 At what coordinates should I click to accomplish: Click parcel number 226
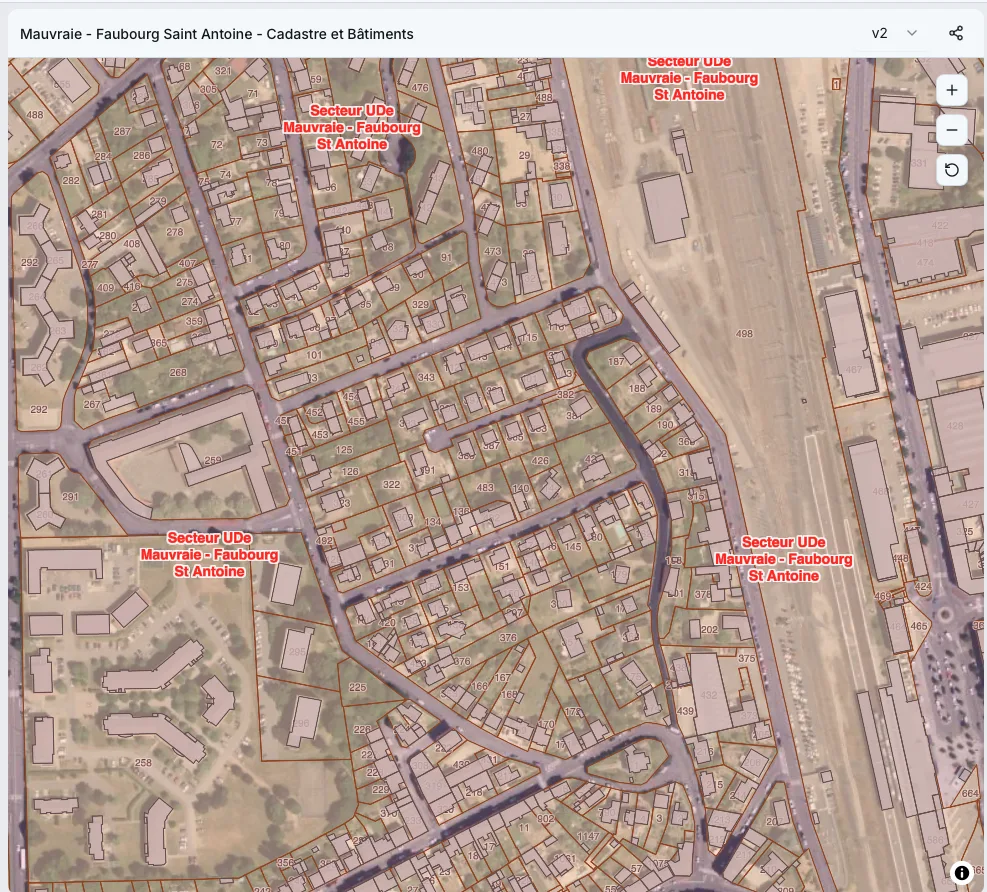[362, 729]
